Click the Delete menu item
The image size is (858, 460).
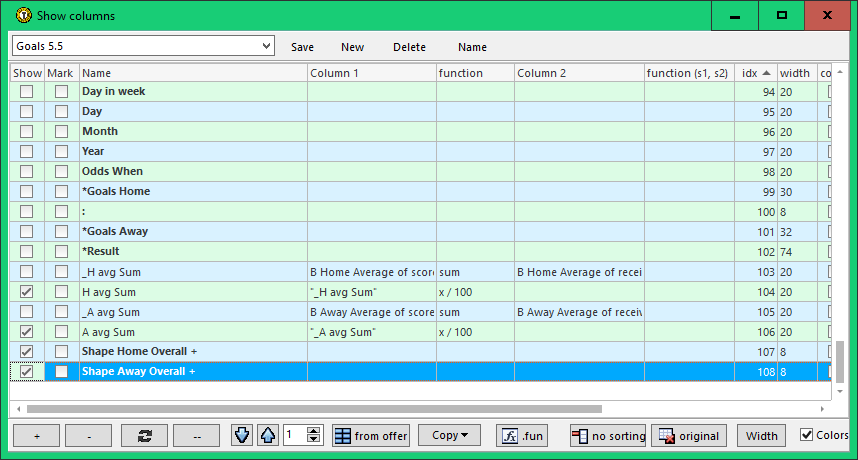pyautogui.click(x=409, y=47)
